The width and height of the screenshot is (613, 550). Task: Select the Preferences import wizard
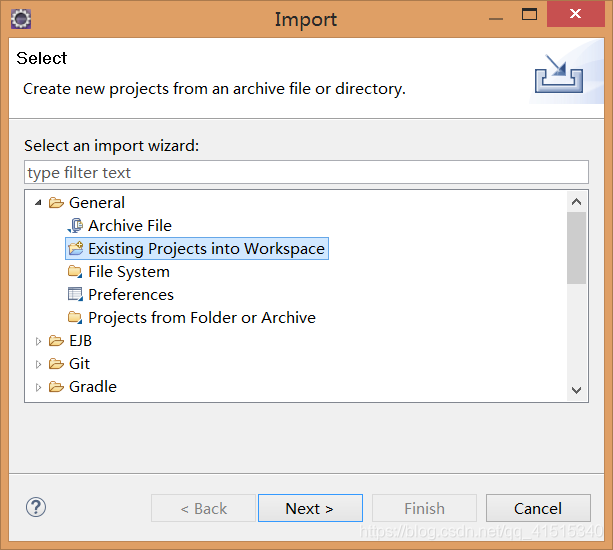131,295
